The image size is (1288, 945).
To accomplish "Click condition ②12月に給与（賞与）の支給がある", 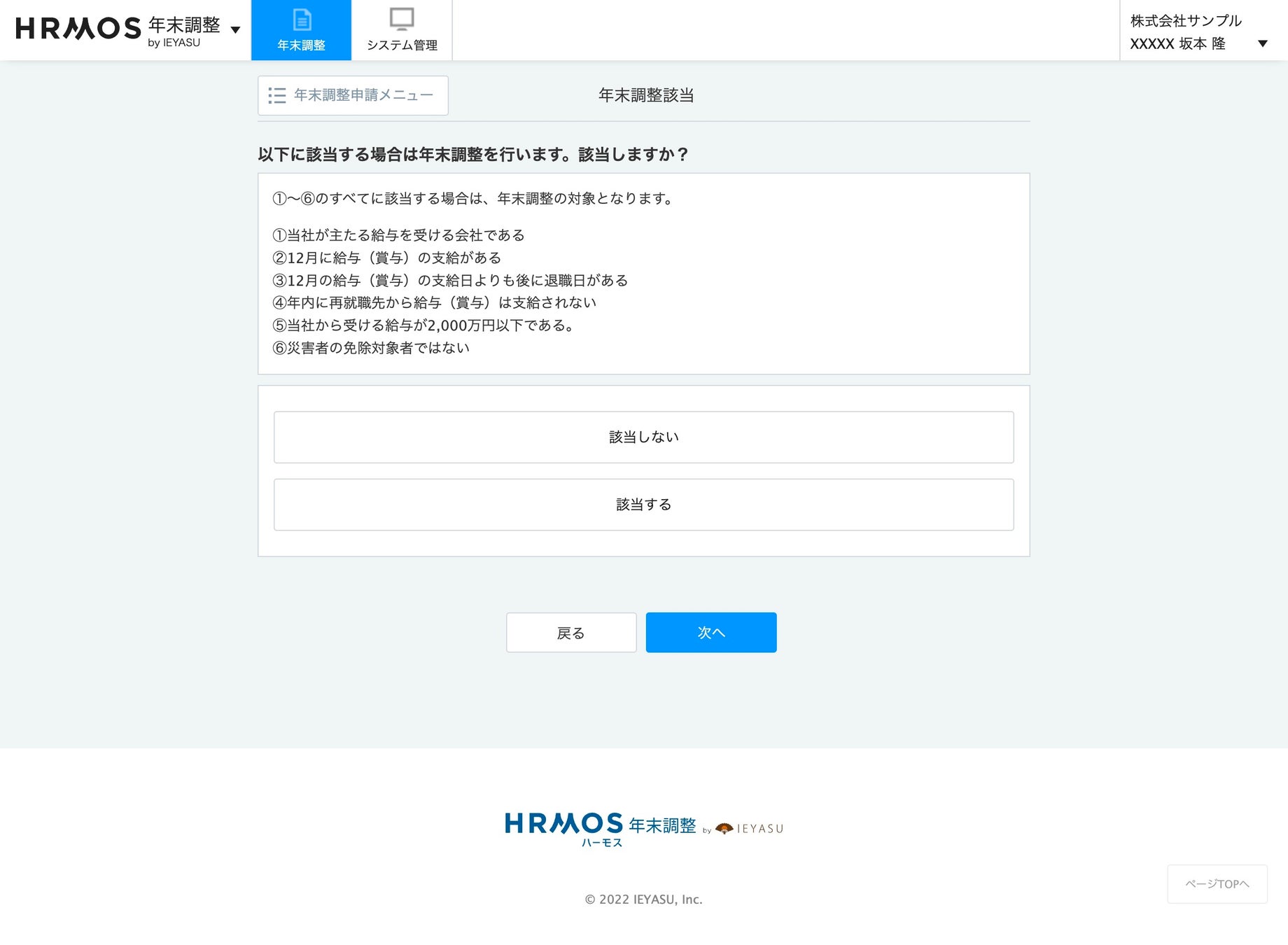I will [386, 258].
